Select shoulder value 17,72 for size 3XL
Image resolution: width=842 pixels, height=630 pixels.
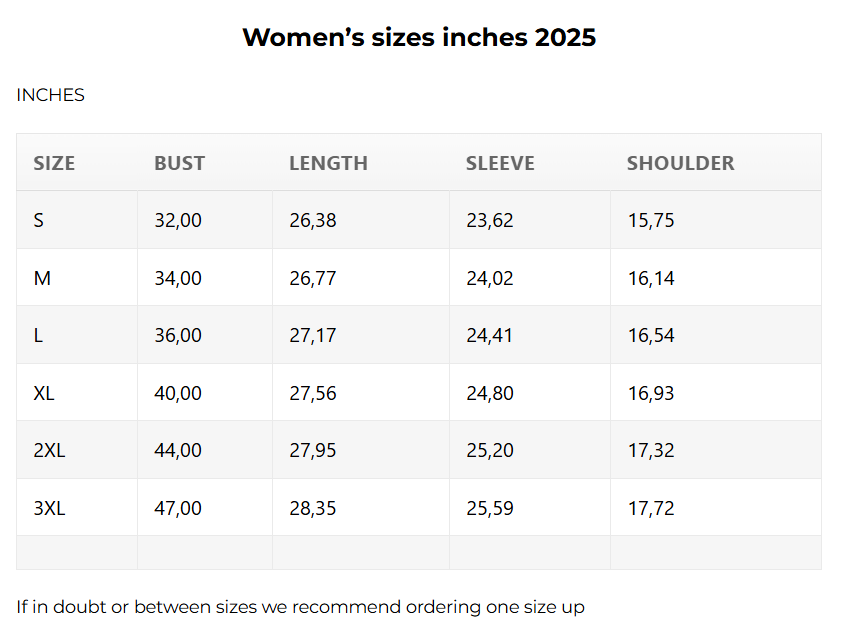651,508
